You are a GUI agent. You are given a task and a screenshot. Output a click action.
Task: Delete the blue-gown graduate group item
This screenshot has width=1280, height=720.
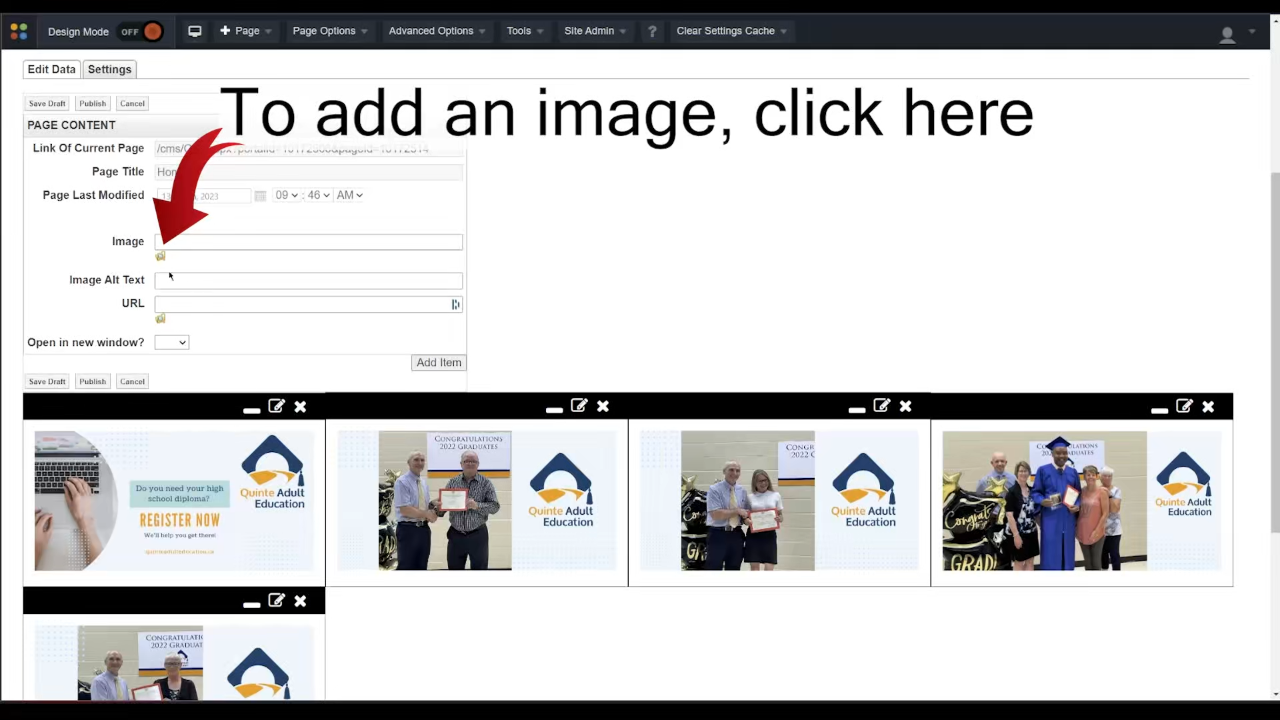click(1208, 406)
